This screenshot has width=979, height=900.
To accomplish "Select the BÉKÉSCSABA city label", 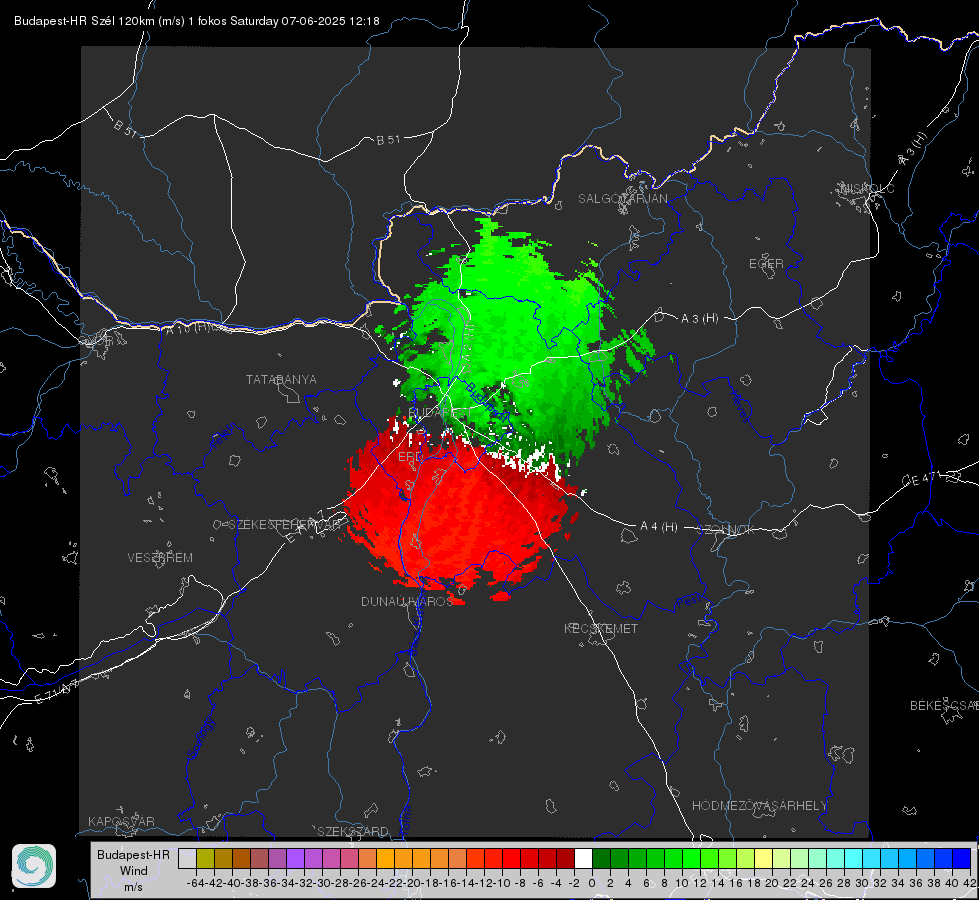I will pos(944,706).
